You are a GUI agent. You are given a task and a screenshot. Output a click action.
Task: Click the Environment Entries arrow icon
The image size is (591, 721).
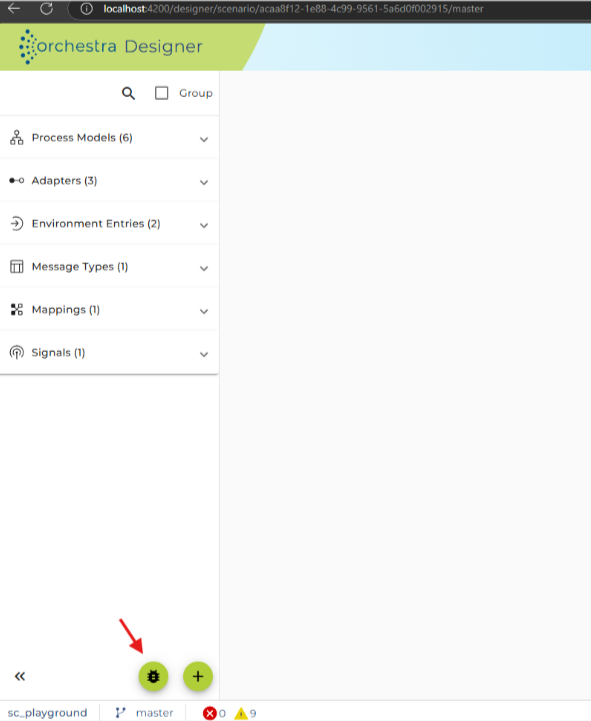coord(17,223)
